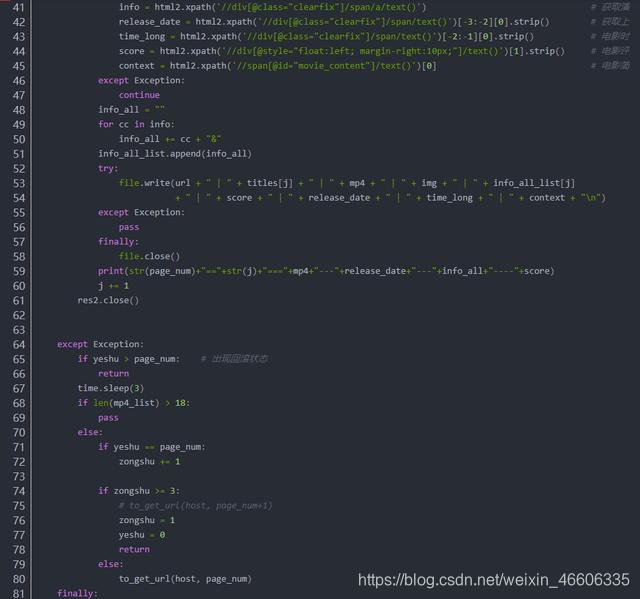Click the 'else:' keyword on line 70

tap(90, 432)
